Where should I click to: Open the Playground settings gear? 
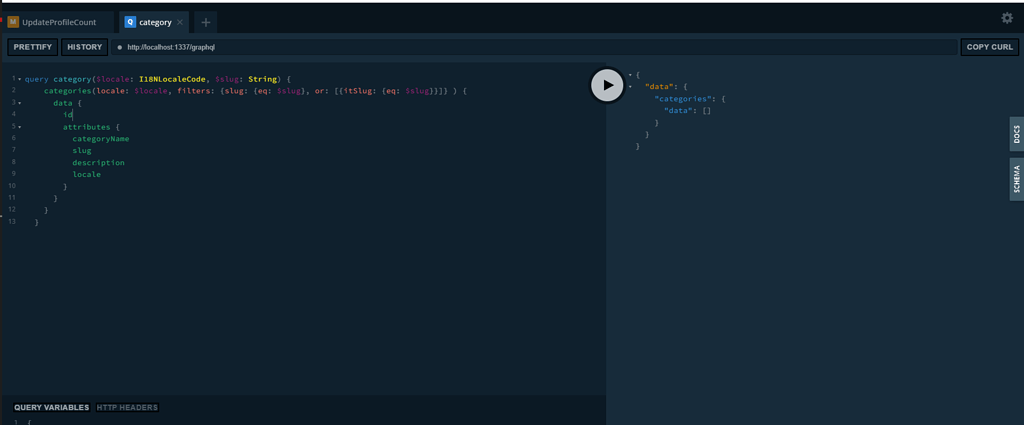coord(1006,18)
